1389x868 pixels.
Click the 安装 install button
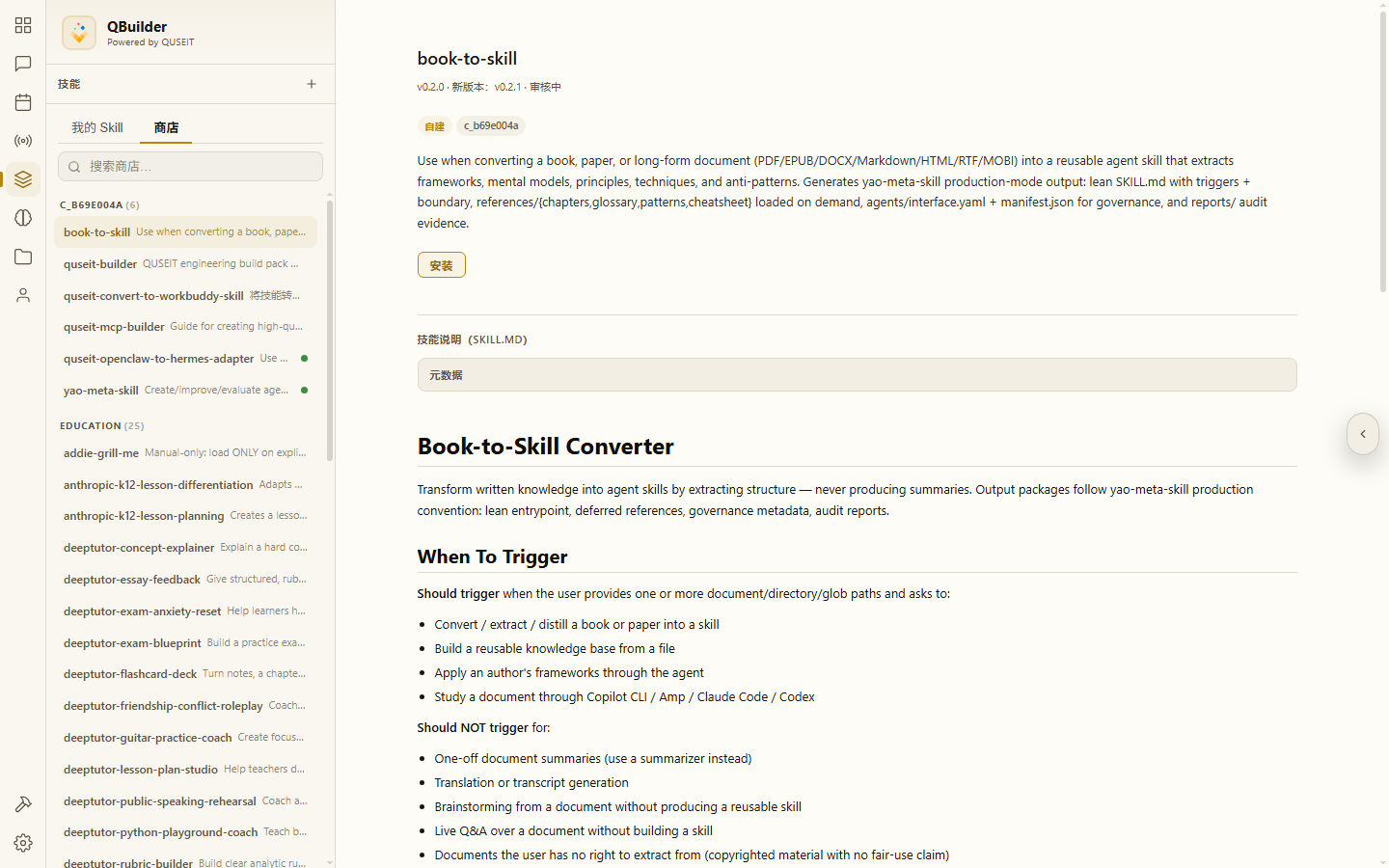(x=442, y=265)
